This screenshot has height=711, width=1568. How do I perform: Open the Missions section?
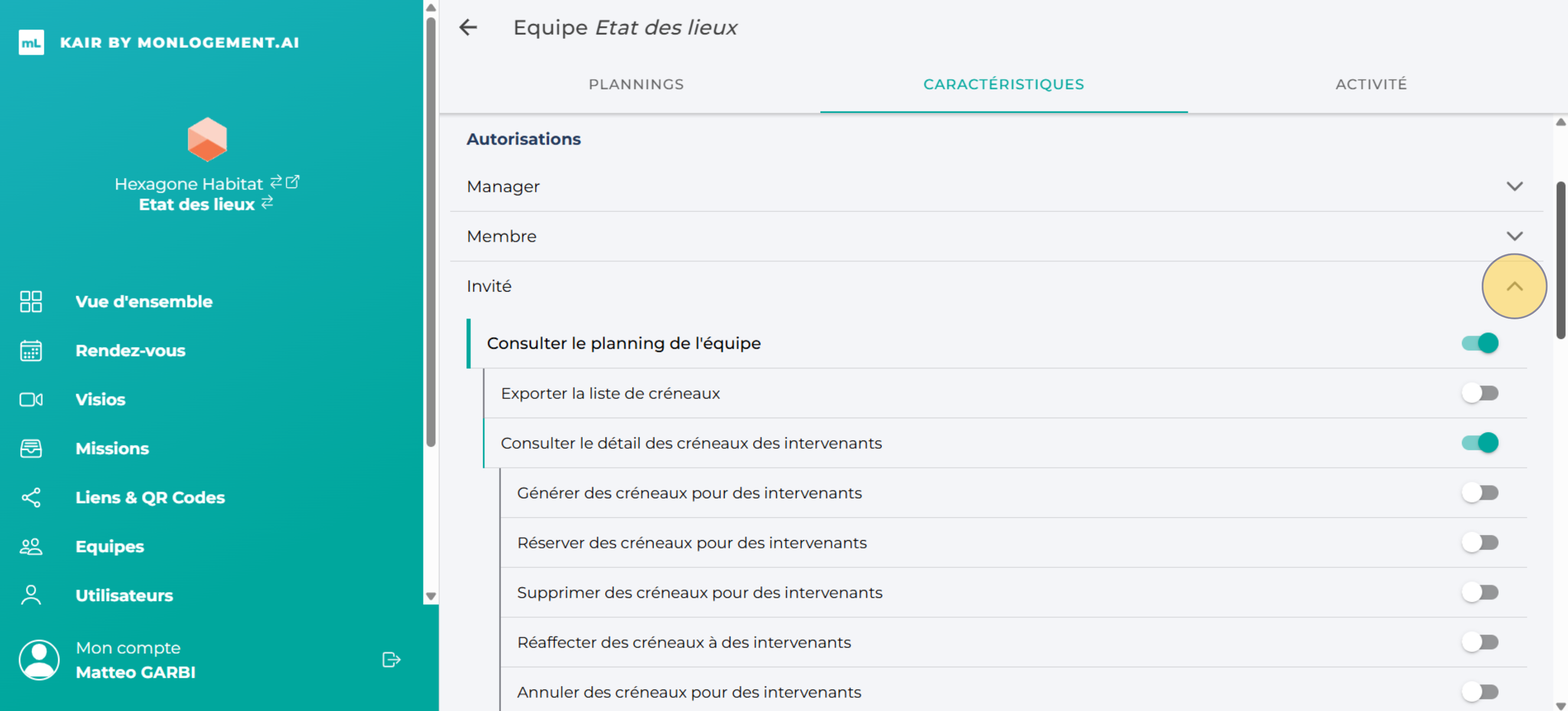pos(113,448)
